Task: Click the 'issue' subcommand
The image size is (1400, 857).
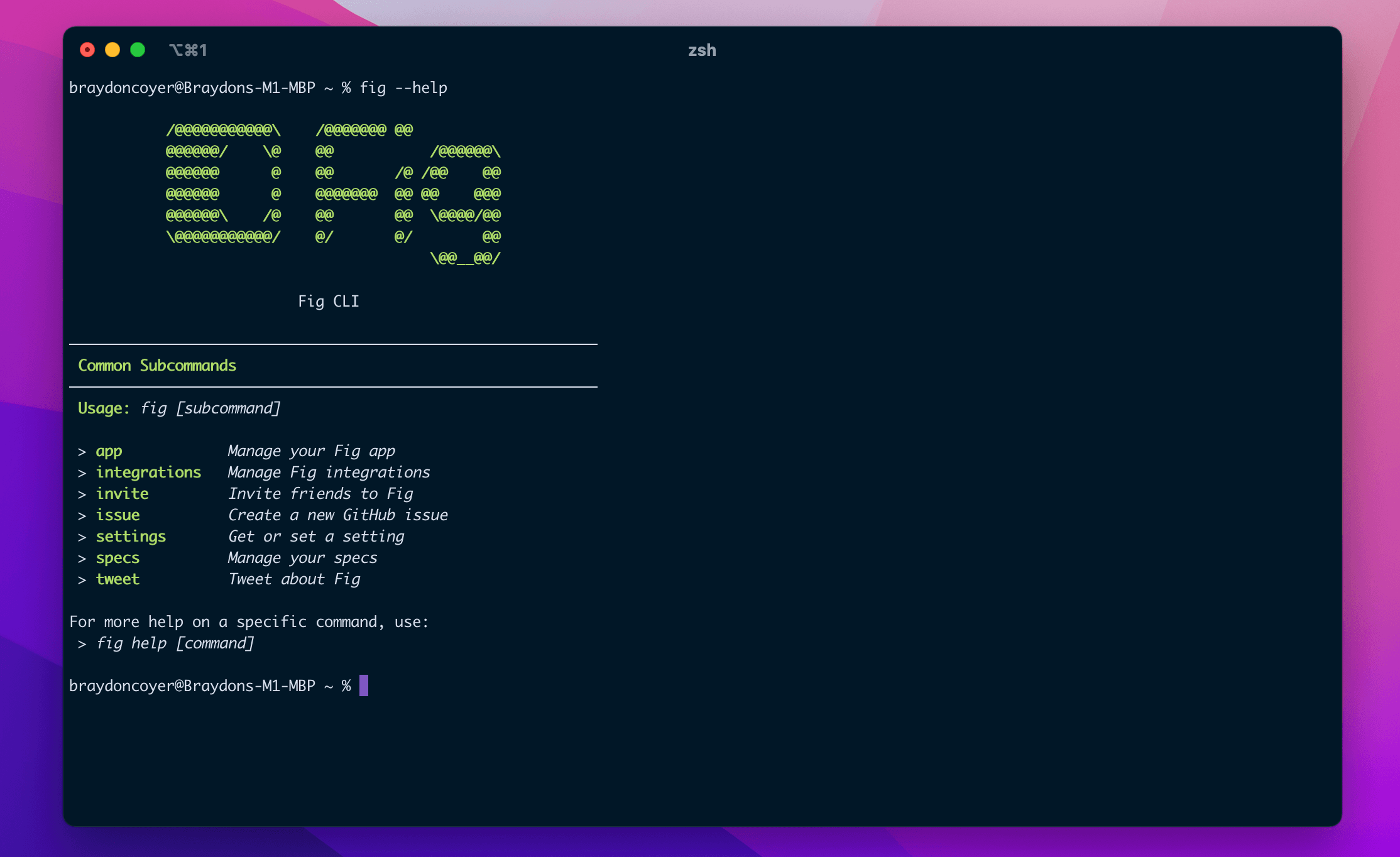Action: [118, 515]
